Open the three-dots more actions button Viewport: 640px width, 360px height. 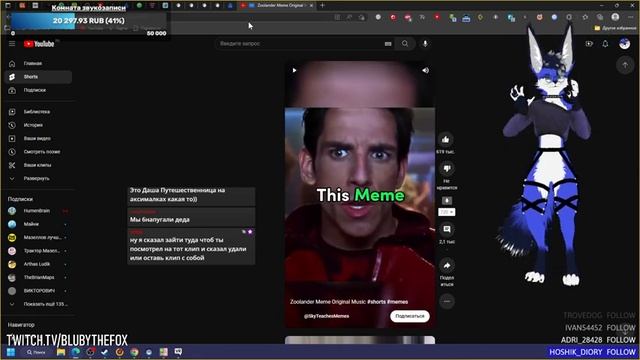pos(447,302)
